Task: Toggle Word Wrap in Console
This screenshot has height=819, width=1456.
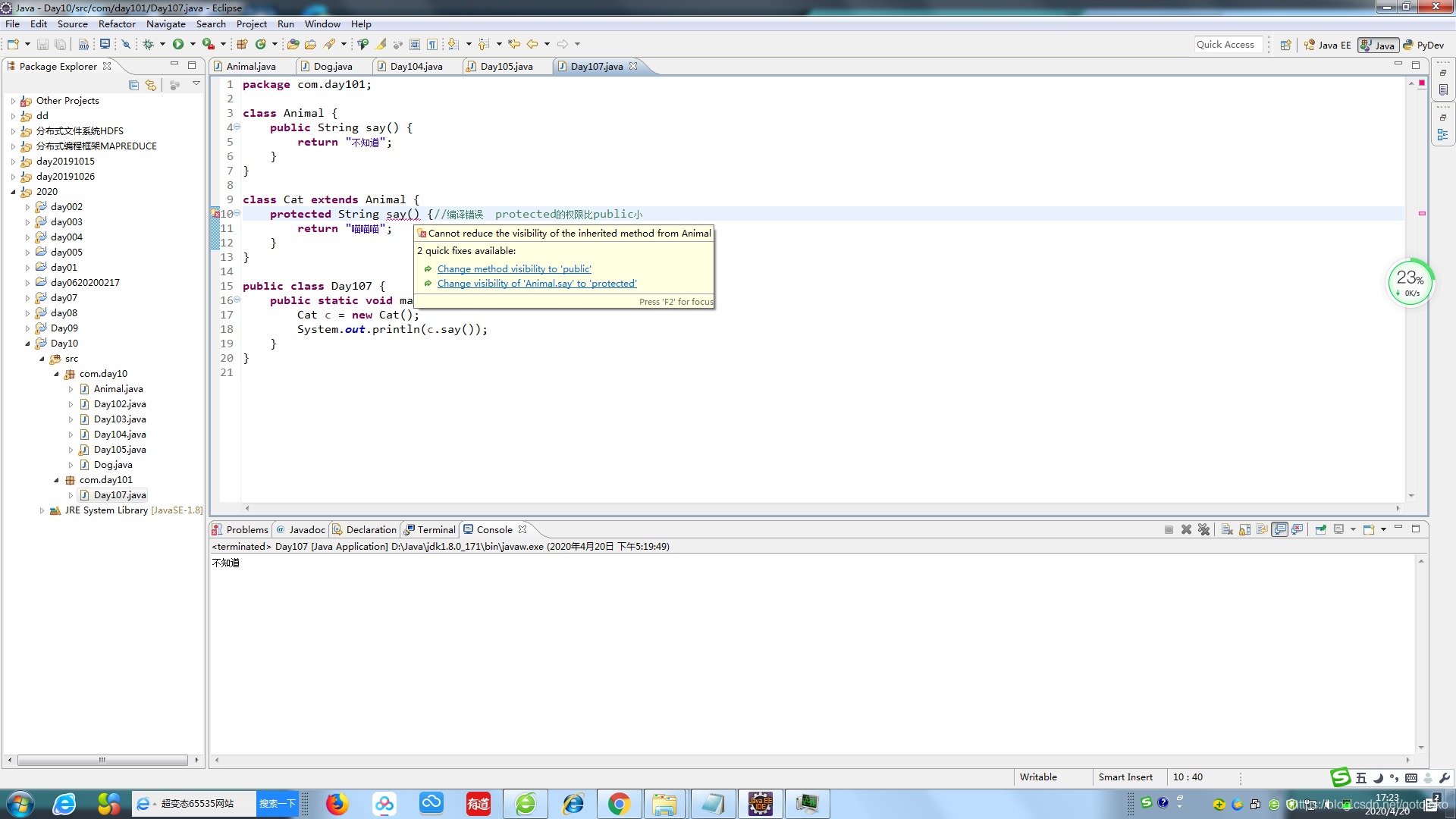Action: click(1262, 529)
